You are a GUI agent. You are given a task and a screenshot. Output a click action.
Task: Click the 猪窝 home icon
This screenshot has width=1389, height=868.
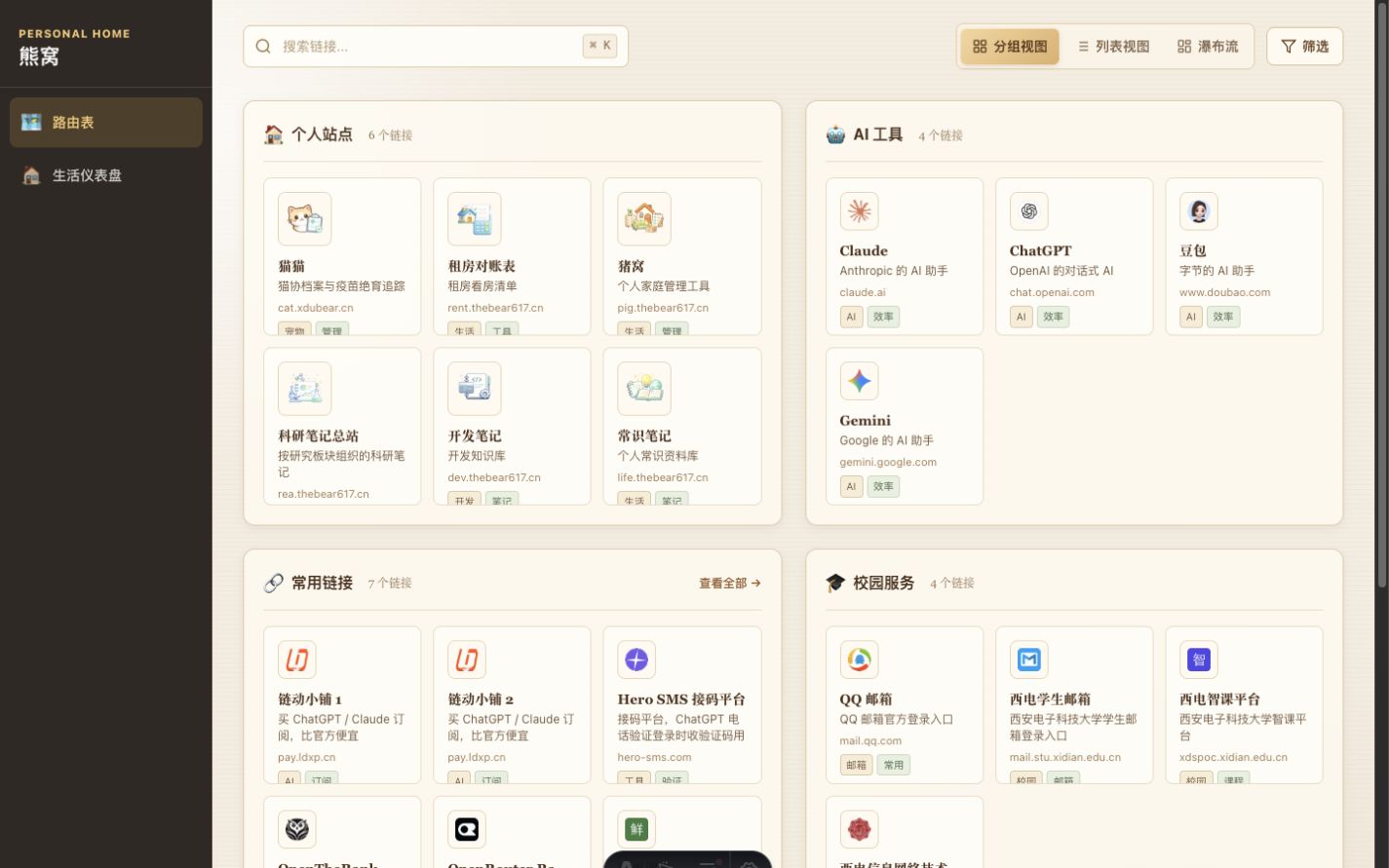644,218
